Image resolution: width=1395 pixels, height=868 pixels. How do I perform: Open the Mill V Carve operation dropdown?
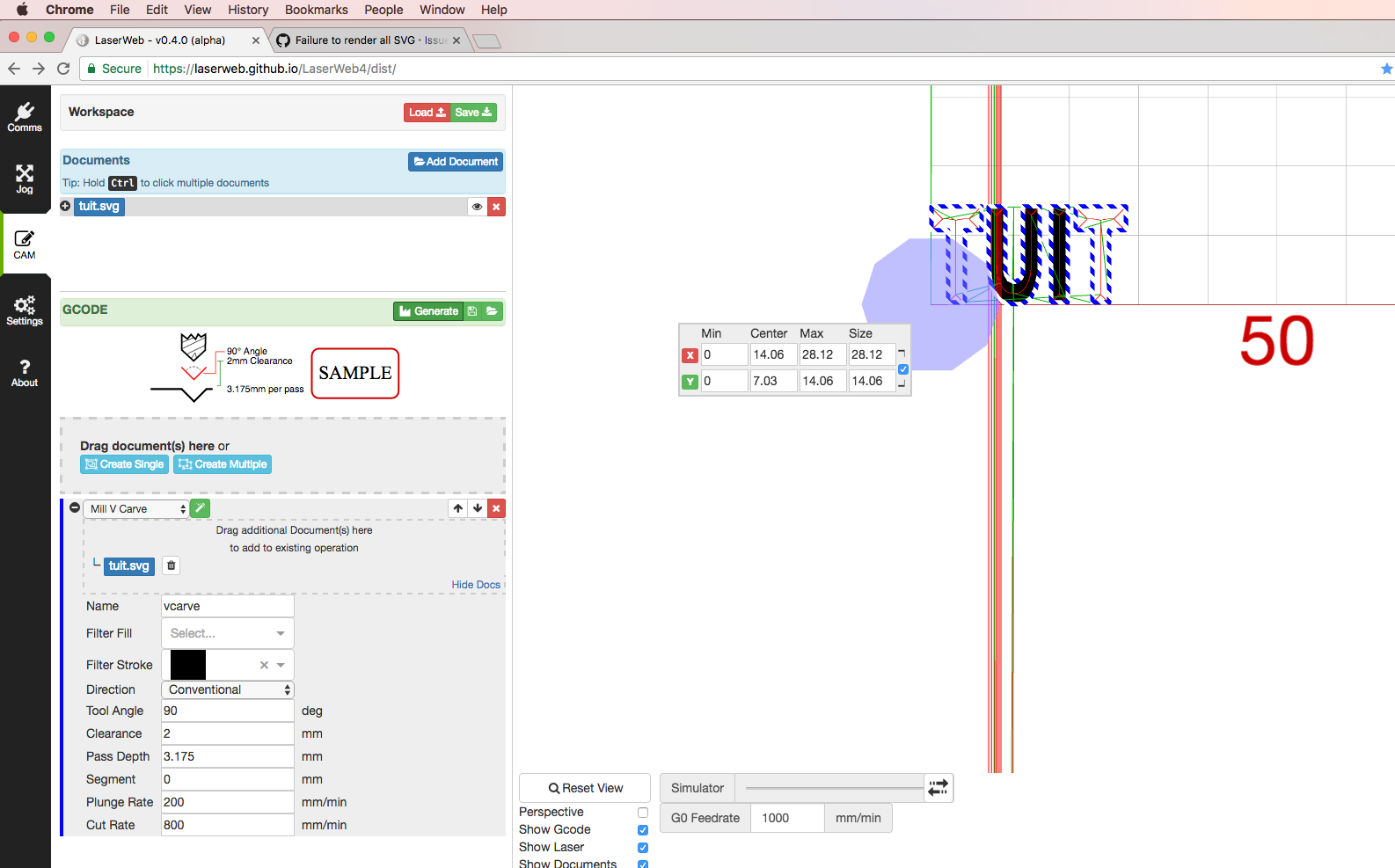pyautogui.click(x=137, y=509)
